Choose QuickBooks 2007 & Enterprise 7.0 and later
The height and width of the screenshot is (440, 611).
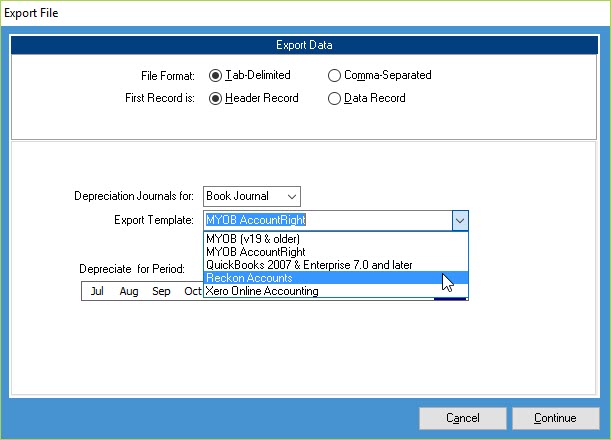click(x=336, y=265)
